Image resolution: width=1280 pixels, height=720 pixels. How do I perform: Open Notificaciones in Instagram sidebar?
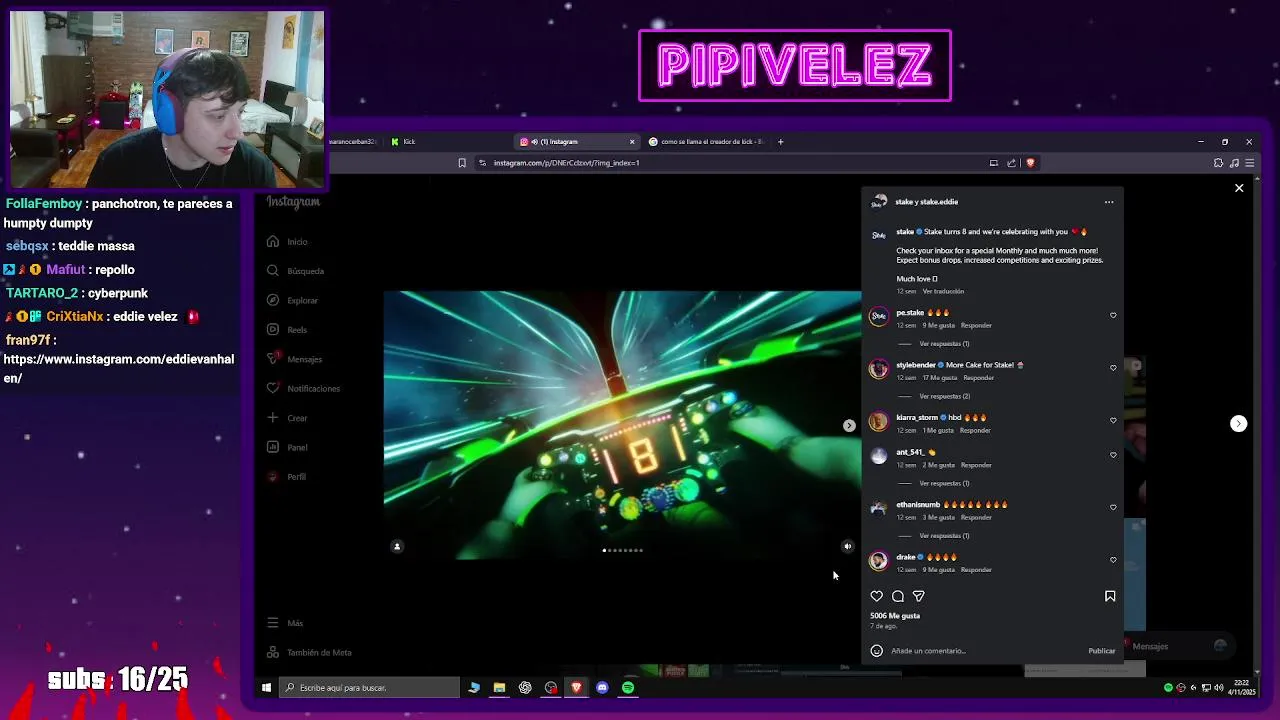click(303, 388)
